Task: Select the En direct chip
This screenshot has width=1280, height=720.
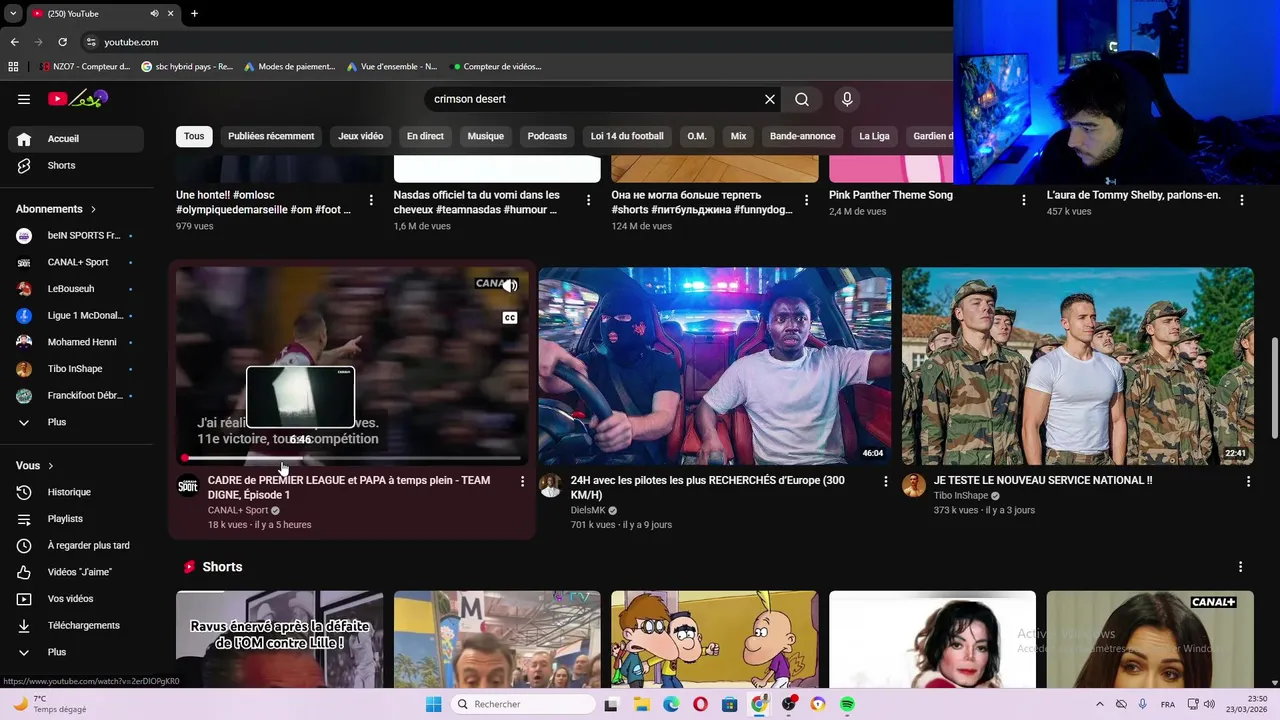Action: pyautogui.click(x=425, y=136)
